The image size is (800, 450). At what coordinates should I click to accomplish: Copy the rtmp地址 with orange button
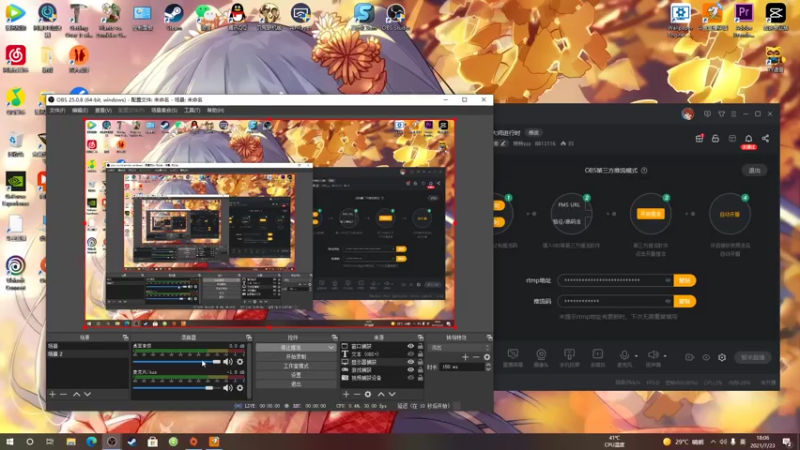coord(685,280)
